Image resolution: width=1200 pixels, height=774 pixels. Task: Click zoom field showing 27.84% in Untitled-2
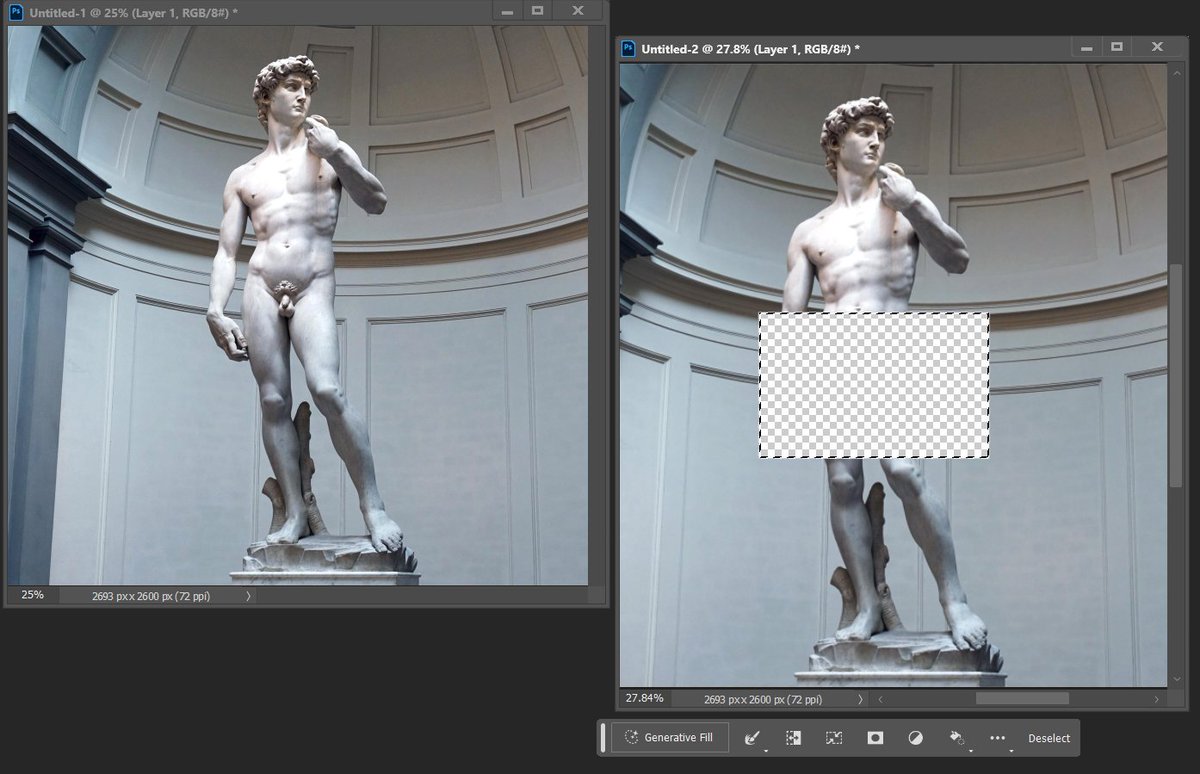pos(645,698)
